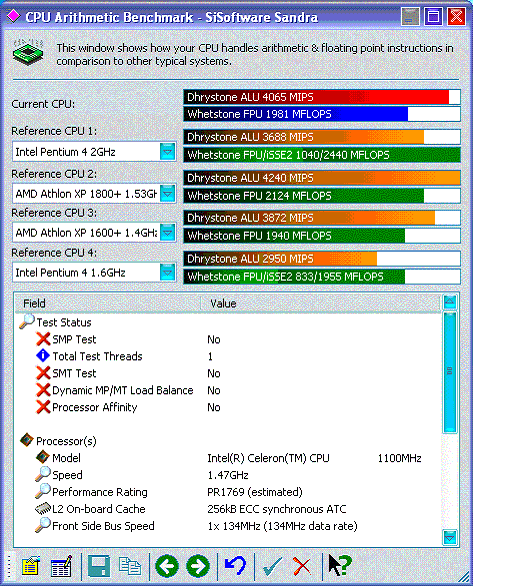Select the Test Status list item

coord(64,322)
